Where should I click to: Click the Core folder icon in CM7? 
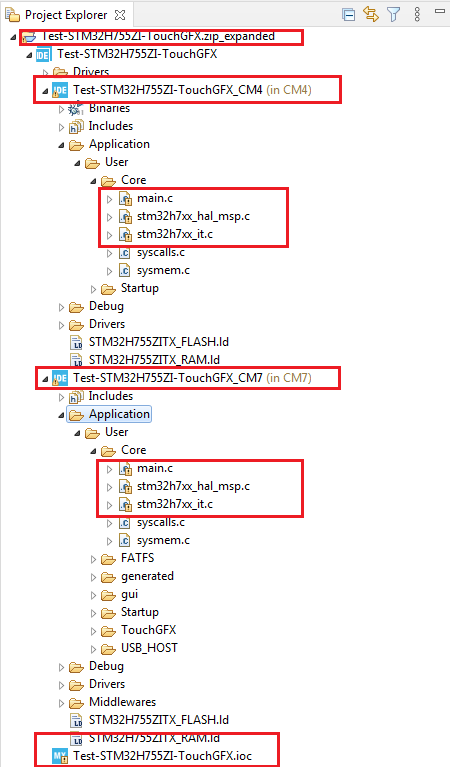tap(108, 451)
